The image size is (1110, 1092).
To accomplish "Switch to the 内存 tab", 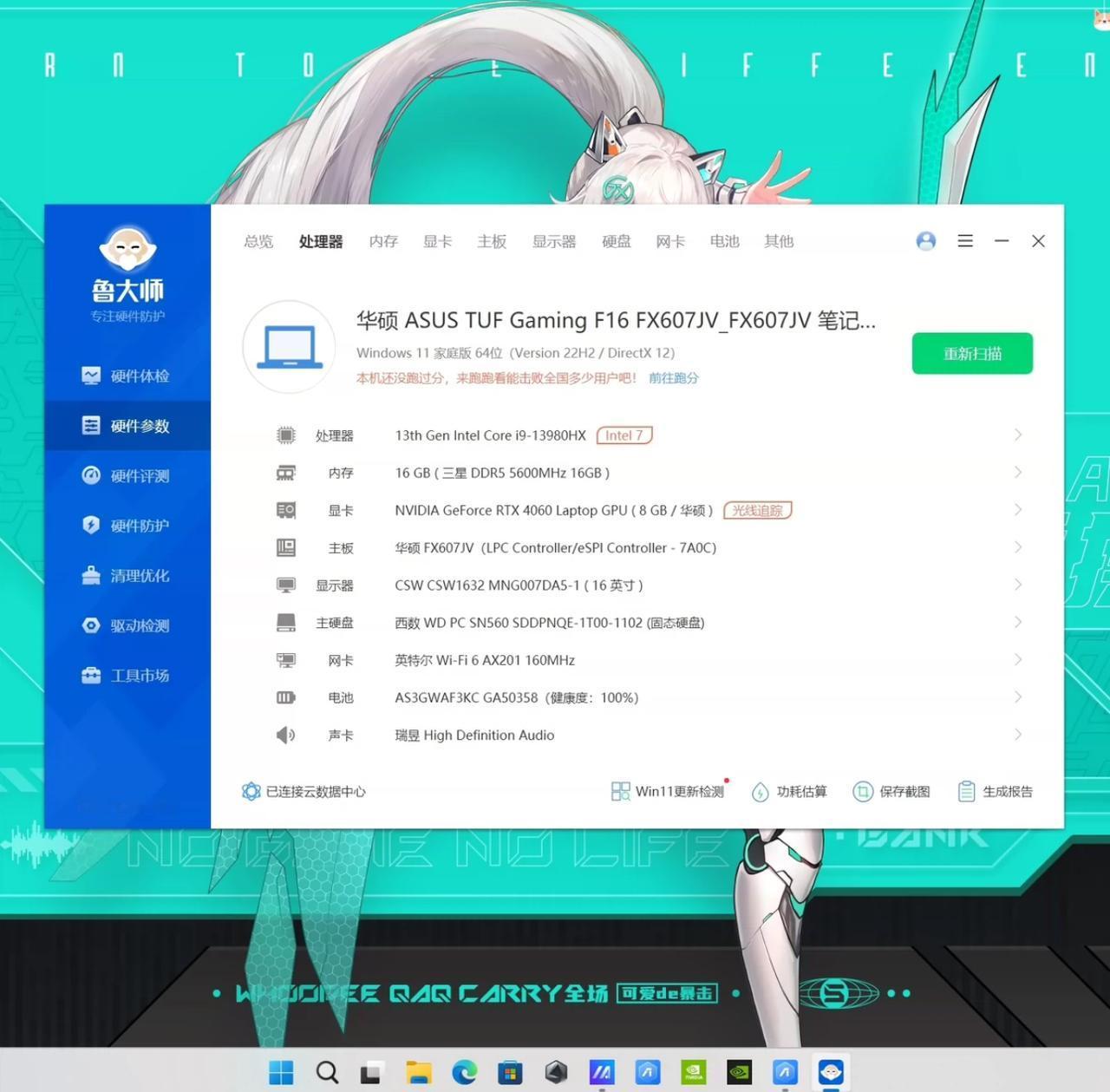I will click(383, 241).
